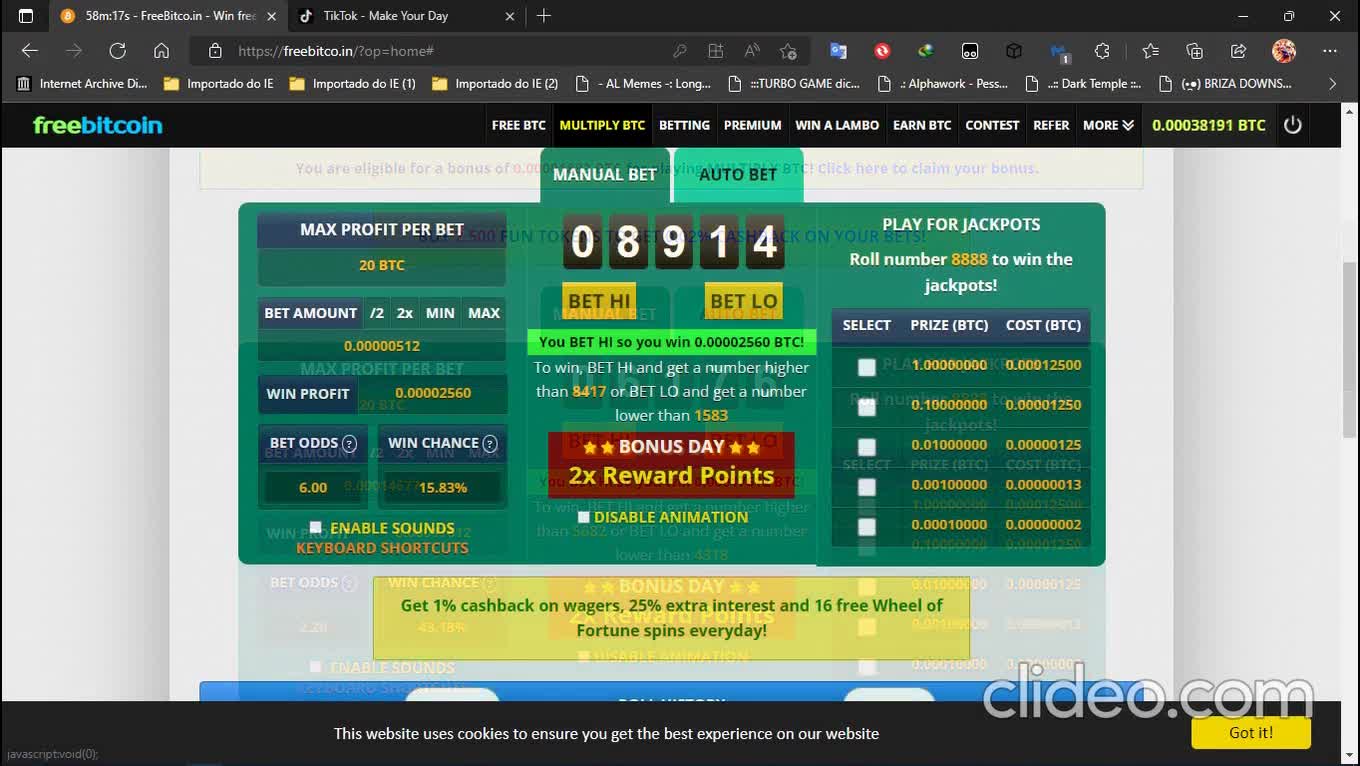
Task: Open the EARN BTC page
Action: click(922, 125)
